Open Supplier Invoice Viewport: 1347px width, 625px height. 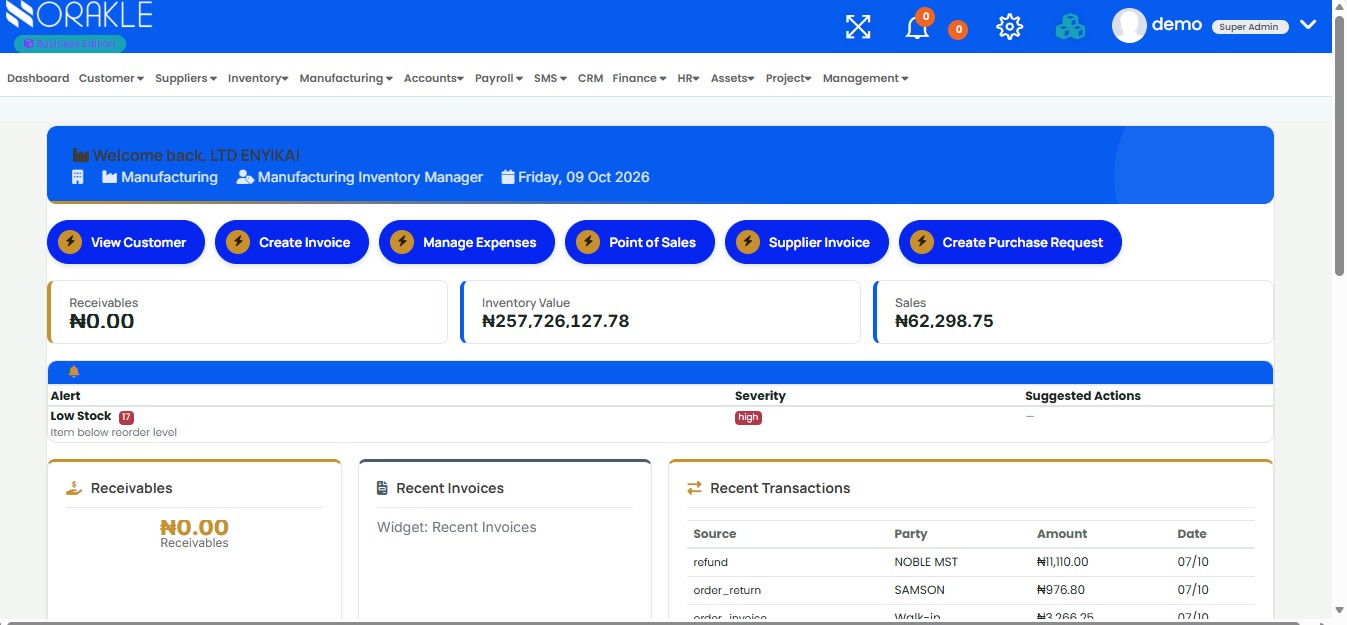coord(807,242)
